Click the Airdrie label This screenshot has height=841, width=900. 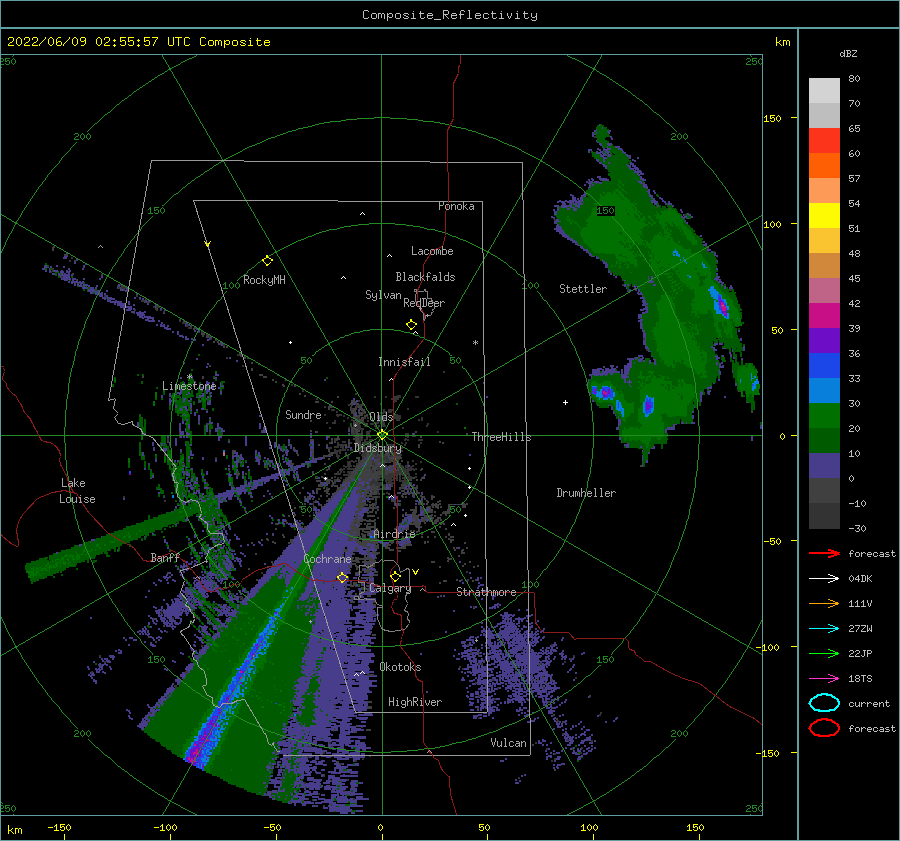click(x=394, y=534)
